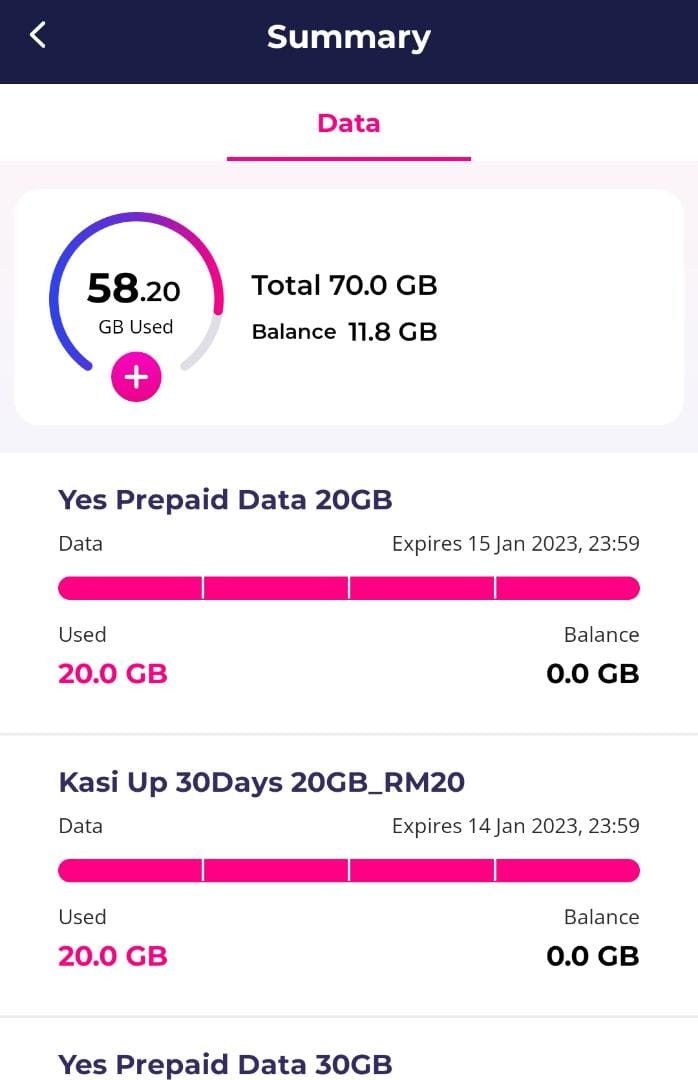
Task: Open the Kasi Up 30Days 20GB_RM20 plan
Action: (261, 781)
